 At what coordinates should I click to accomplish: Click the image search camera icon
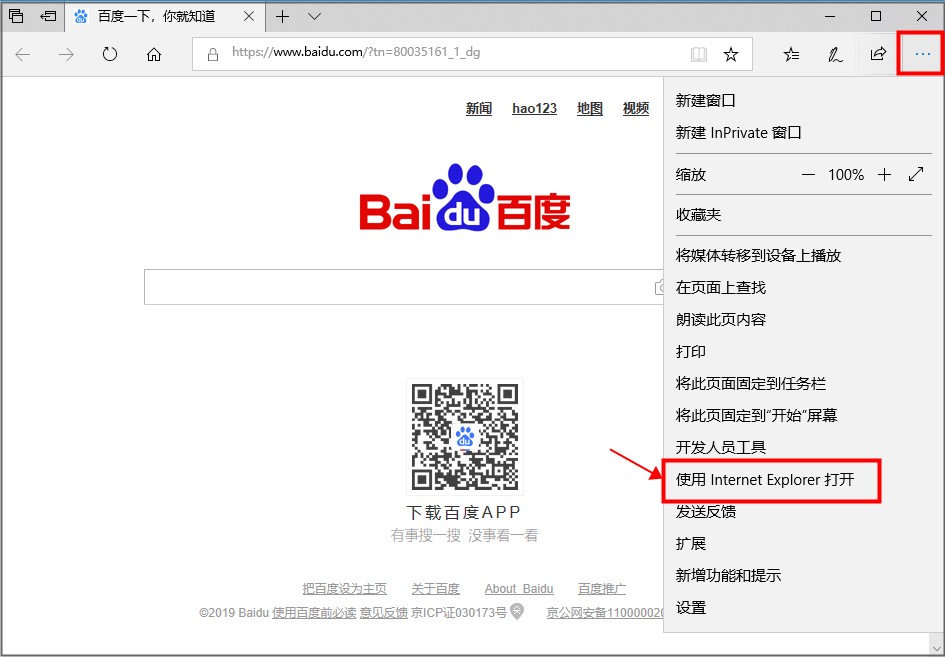coord(659,288)
